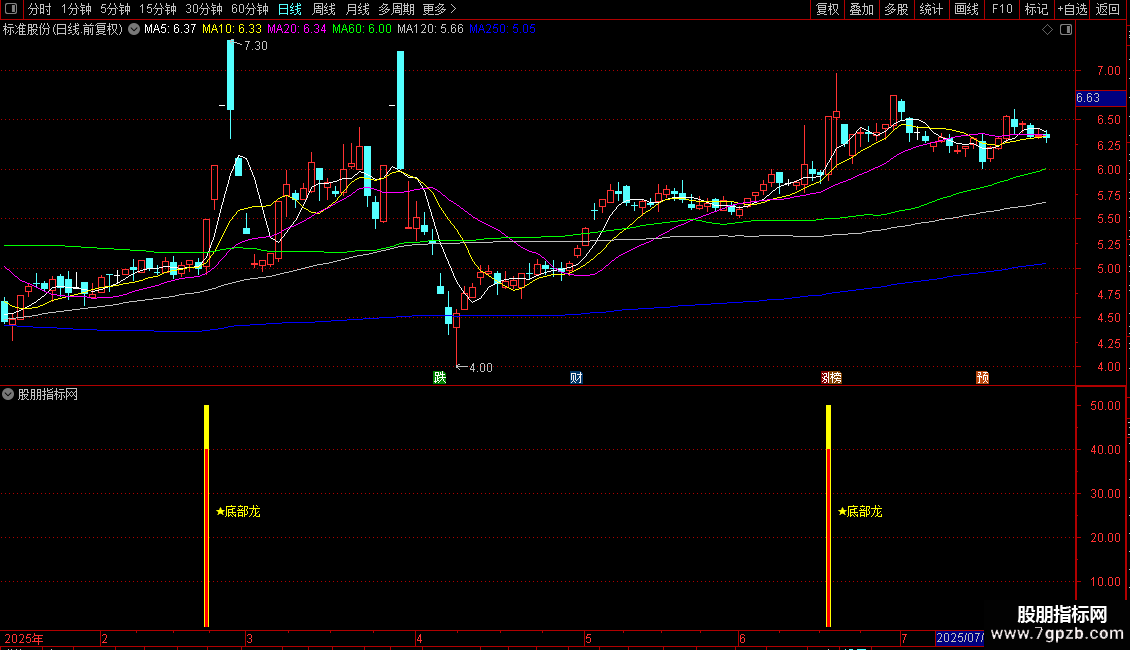Select the 月线 monthly chart tab
Image resolution: width=1130 pixels, height=650 pixels.
tap(357, 9)
